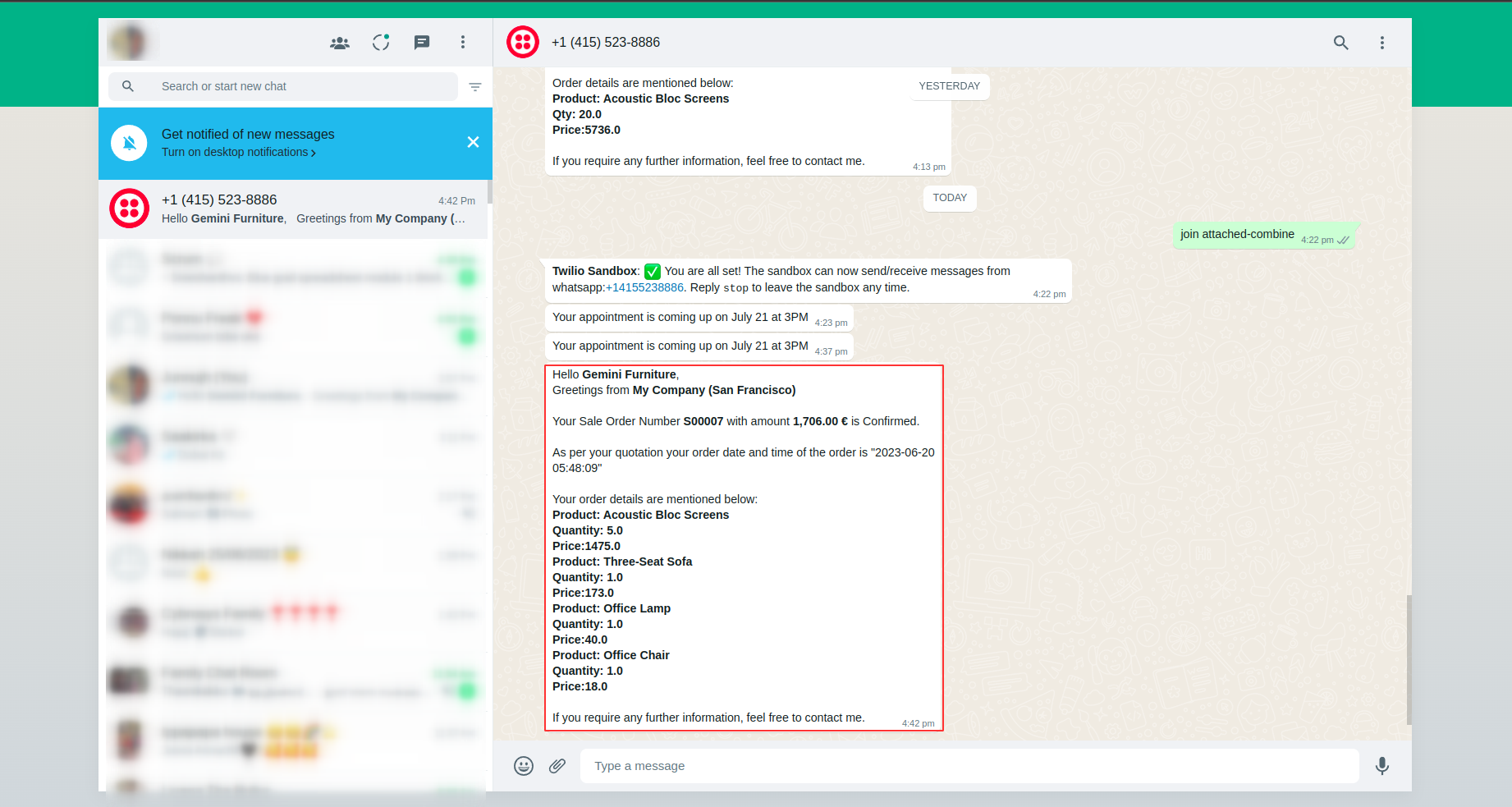Click the '4:42 Pm' time in the chat list

[x=456, y=201]
